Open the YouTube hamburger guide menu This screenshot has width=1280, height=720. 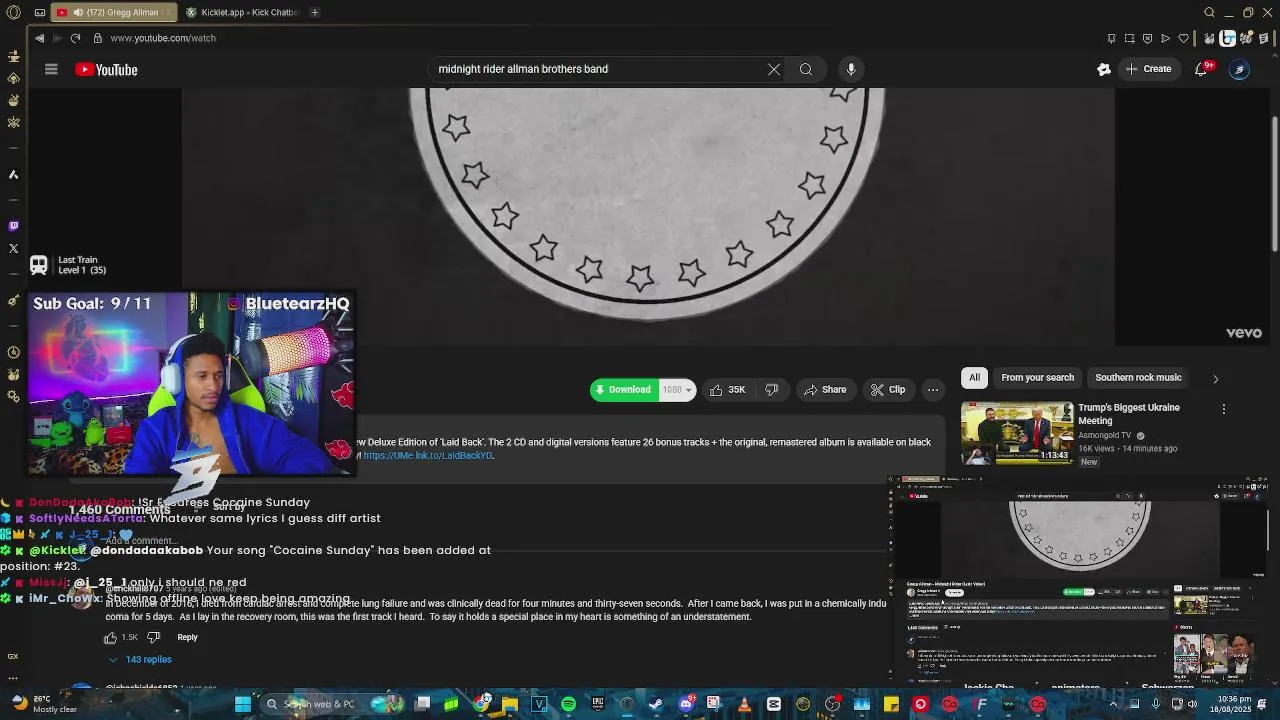51,69
